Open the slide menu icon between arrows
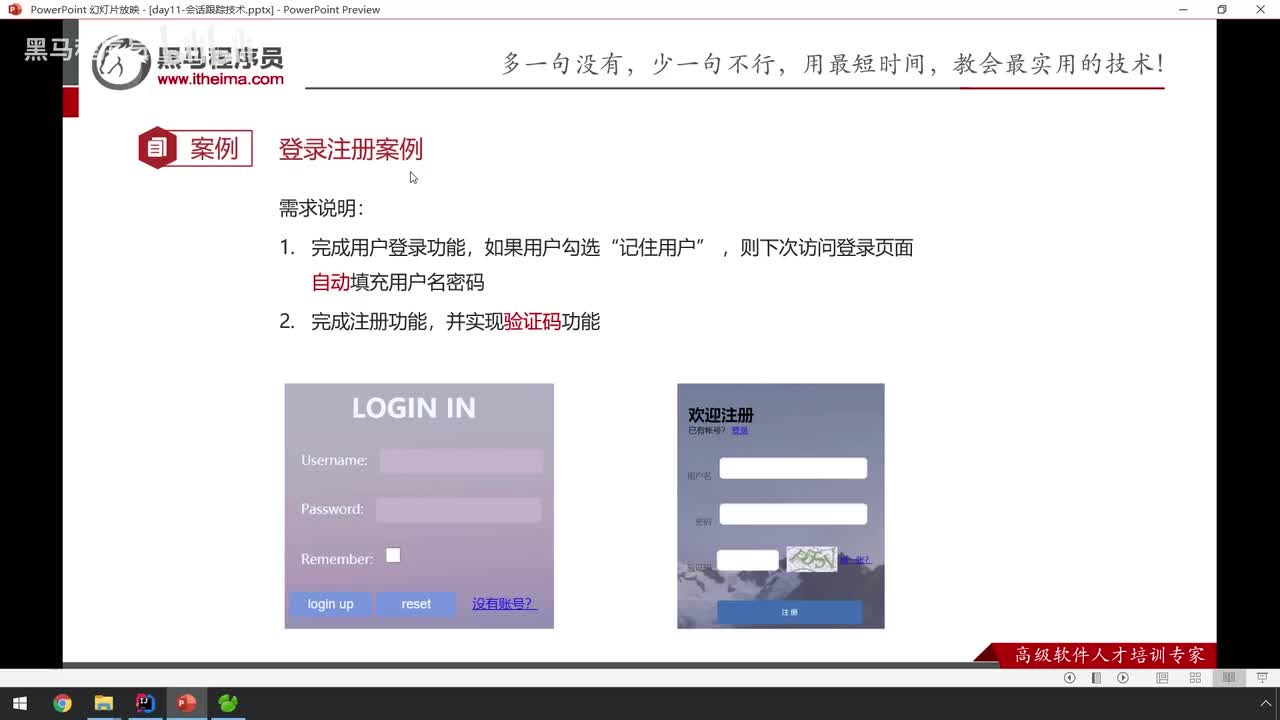 (1096, 678)
